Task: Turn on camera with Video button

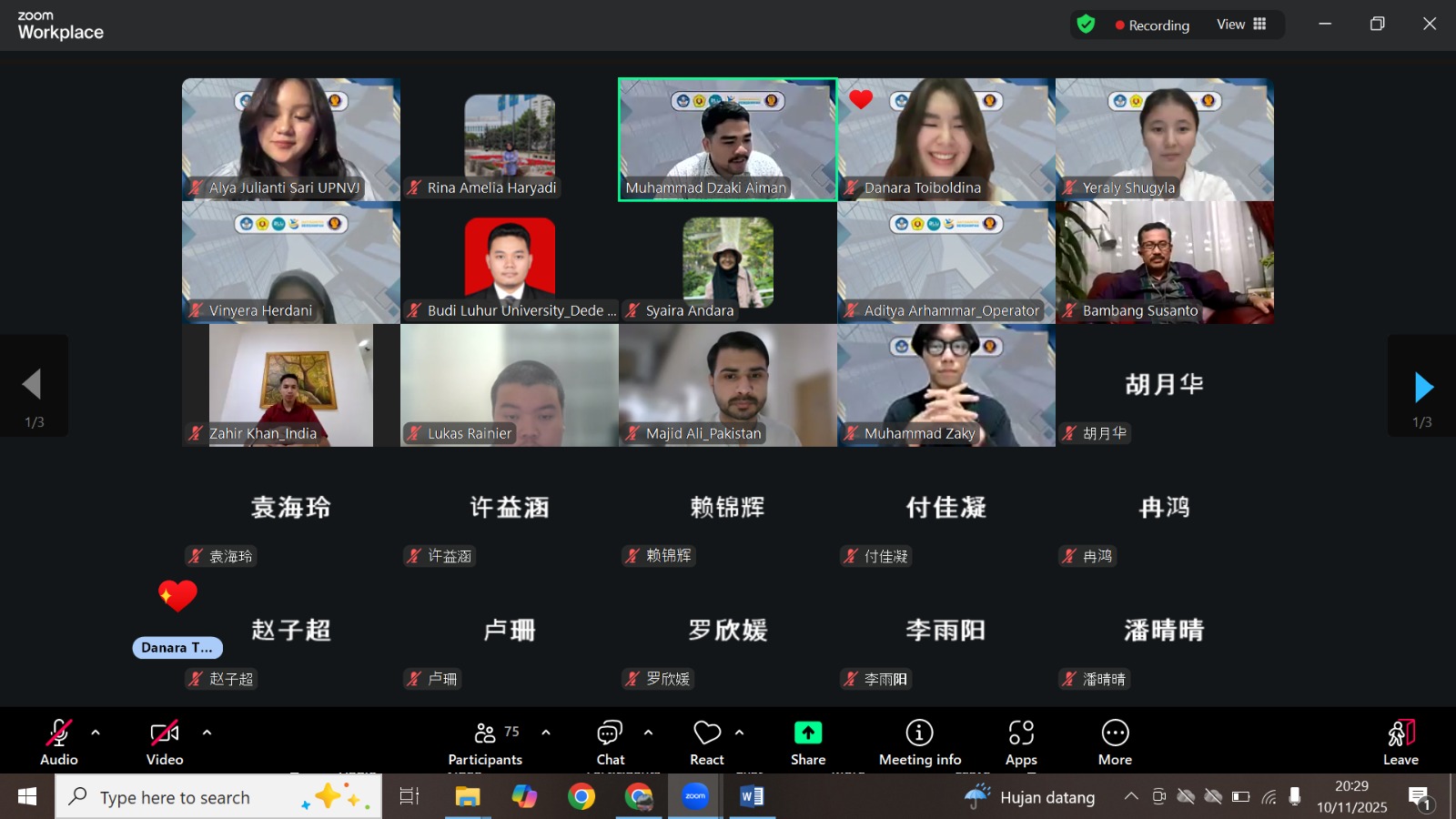Action: click(165, 742)
